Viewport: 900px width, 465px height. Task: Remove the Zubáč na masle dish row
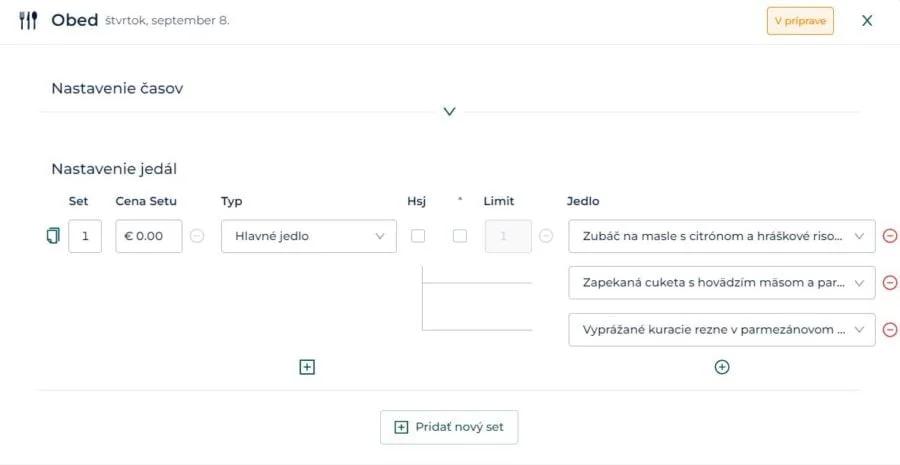[x=889, y=236]
